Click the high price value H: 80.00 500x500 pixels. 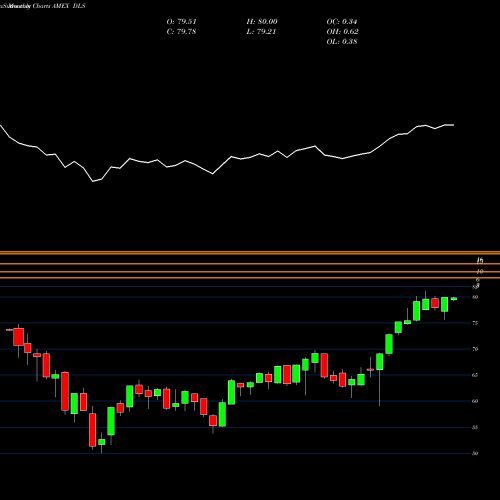(x=262, y=22)
